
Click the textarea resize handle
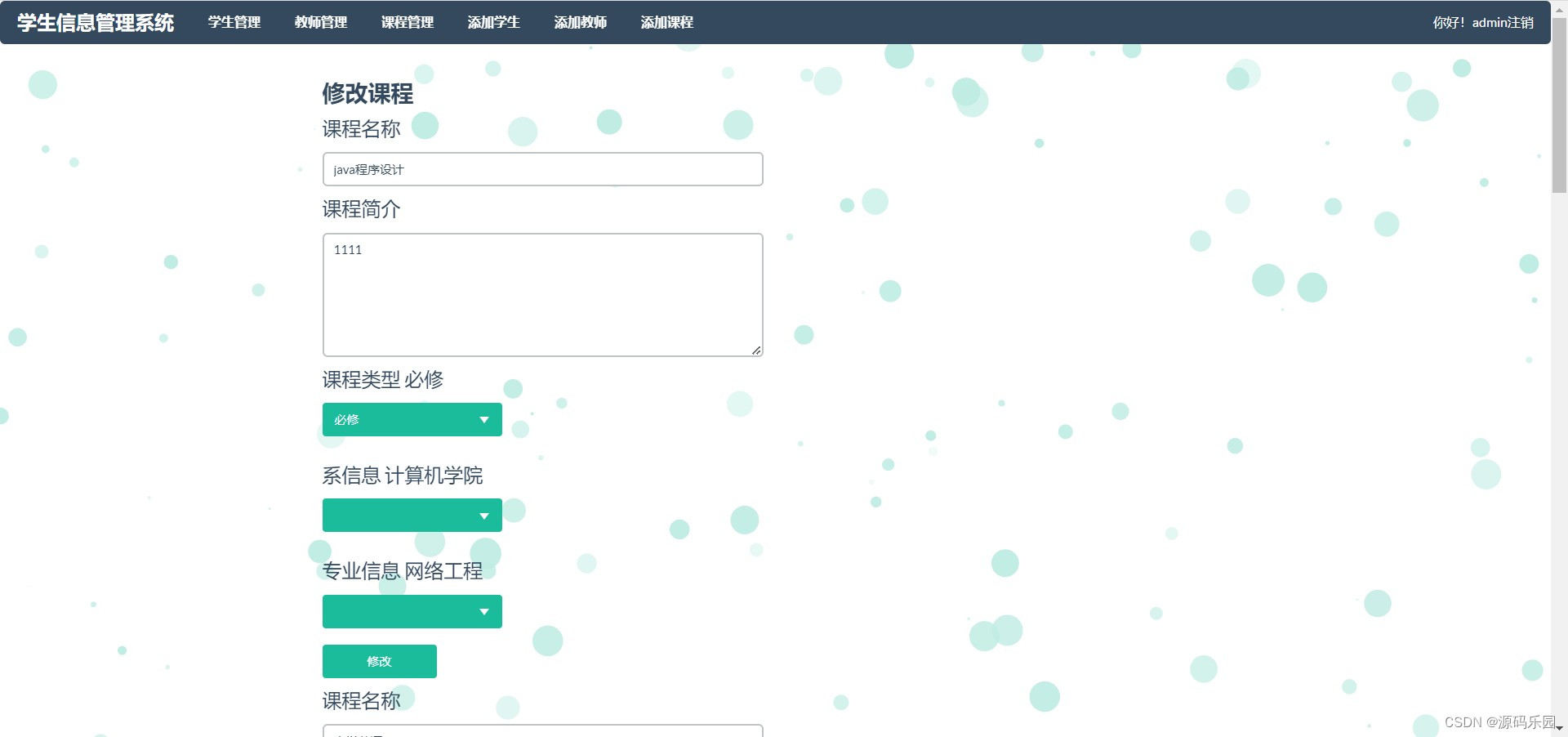point(755,350)
